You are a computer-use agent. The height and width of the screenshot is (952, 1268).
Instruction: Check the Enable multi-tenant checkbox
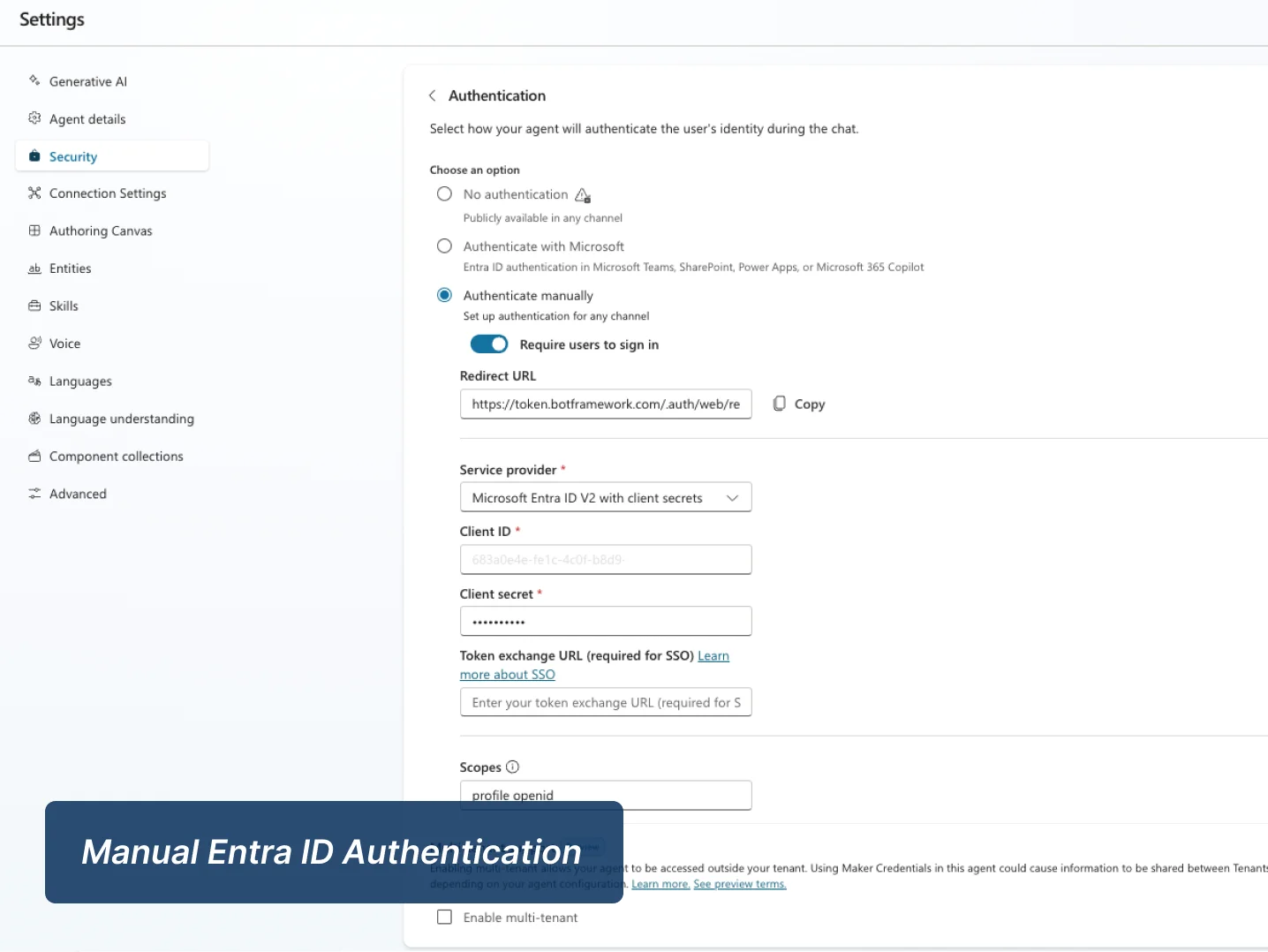point(444,917)
